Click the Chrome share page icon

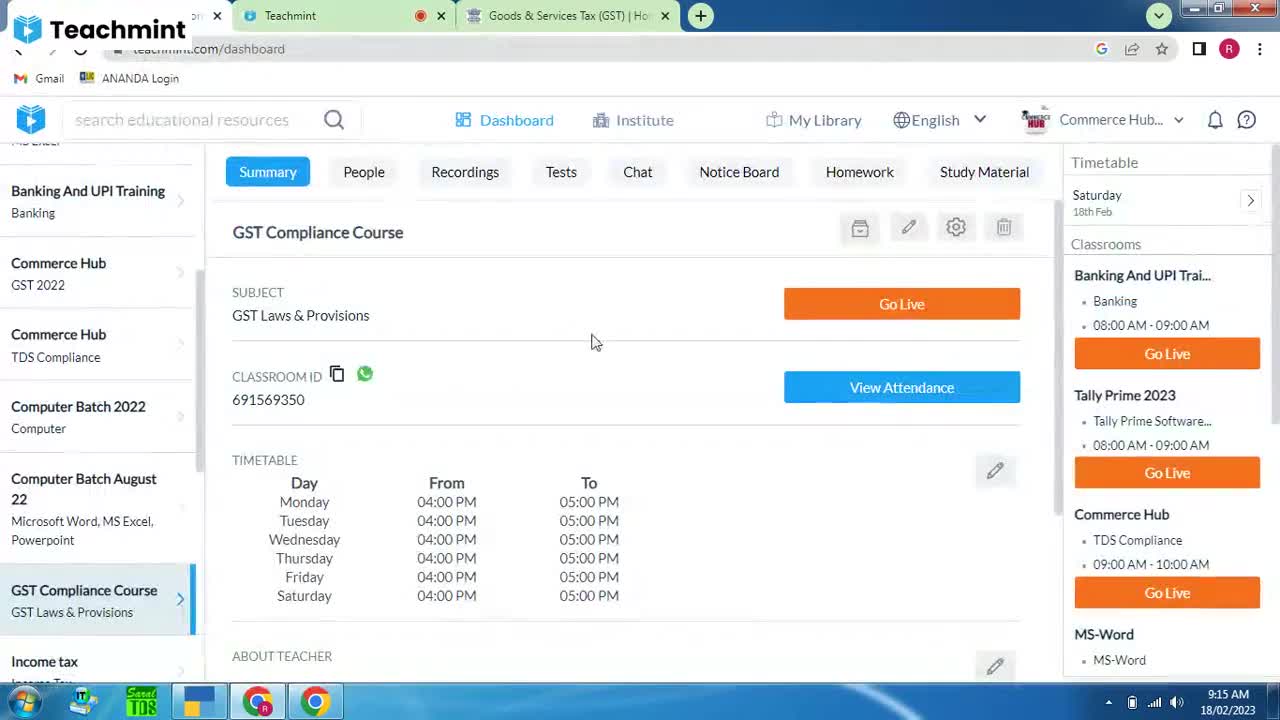(x=1132, y=49)
